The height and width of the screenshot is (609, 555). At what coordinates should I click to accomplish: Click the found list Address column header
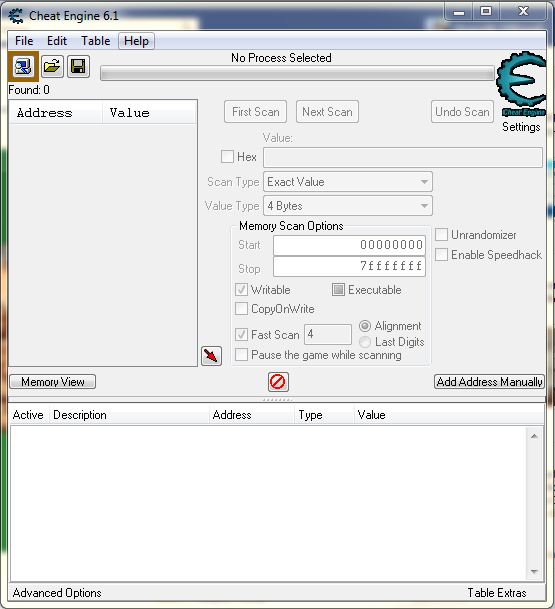56,113
